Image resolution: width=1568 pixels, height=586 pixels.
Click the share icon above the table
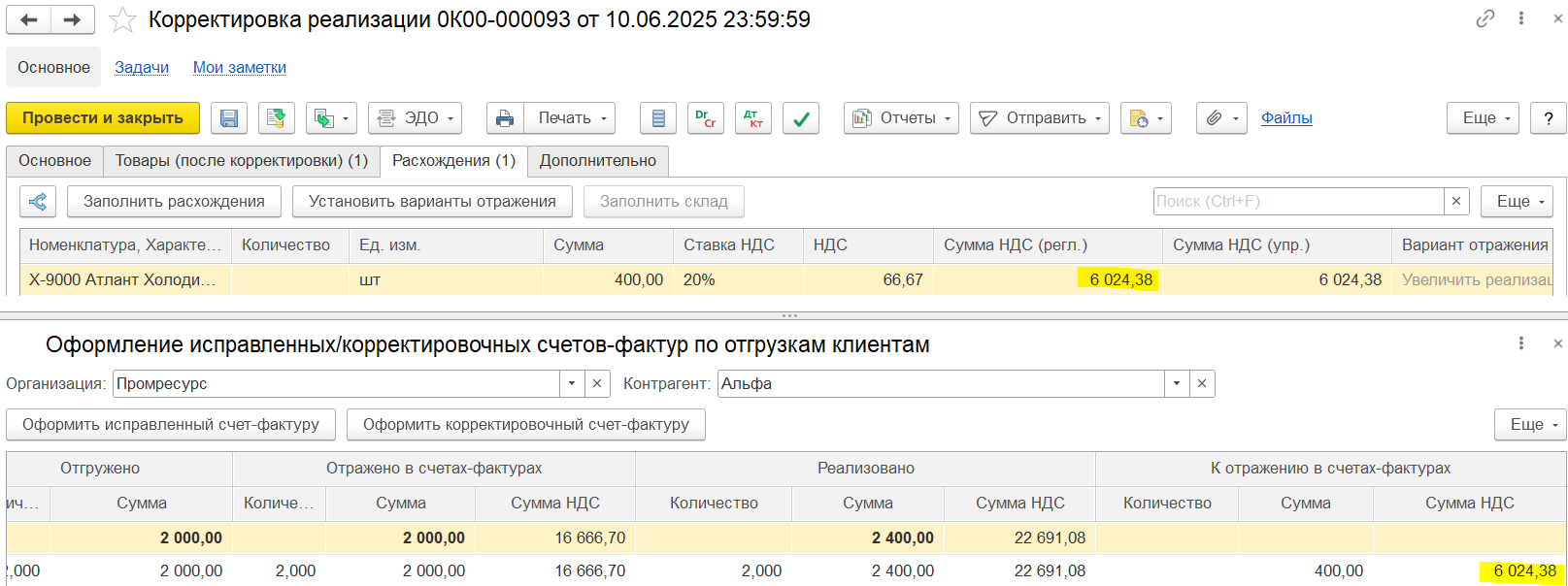pyautogui.click(x=38, y=202)
